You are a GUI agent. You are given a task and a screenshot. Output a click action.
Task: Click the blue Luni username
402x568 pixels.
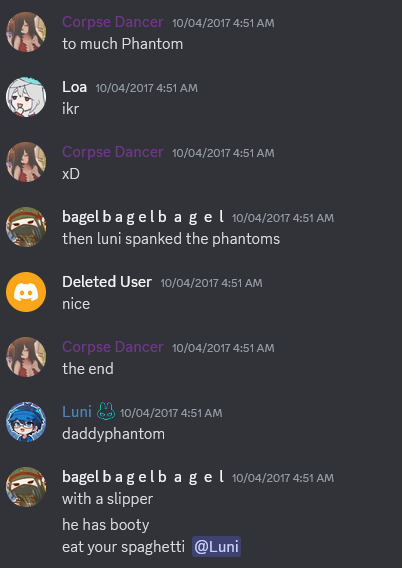(77, 412)
